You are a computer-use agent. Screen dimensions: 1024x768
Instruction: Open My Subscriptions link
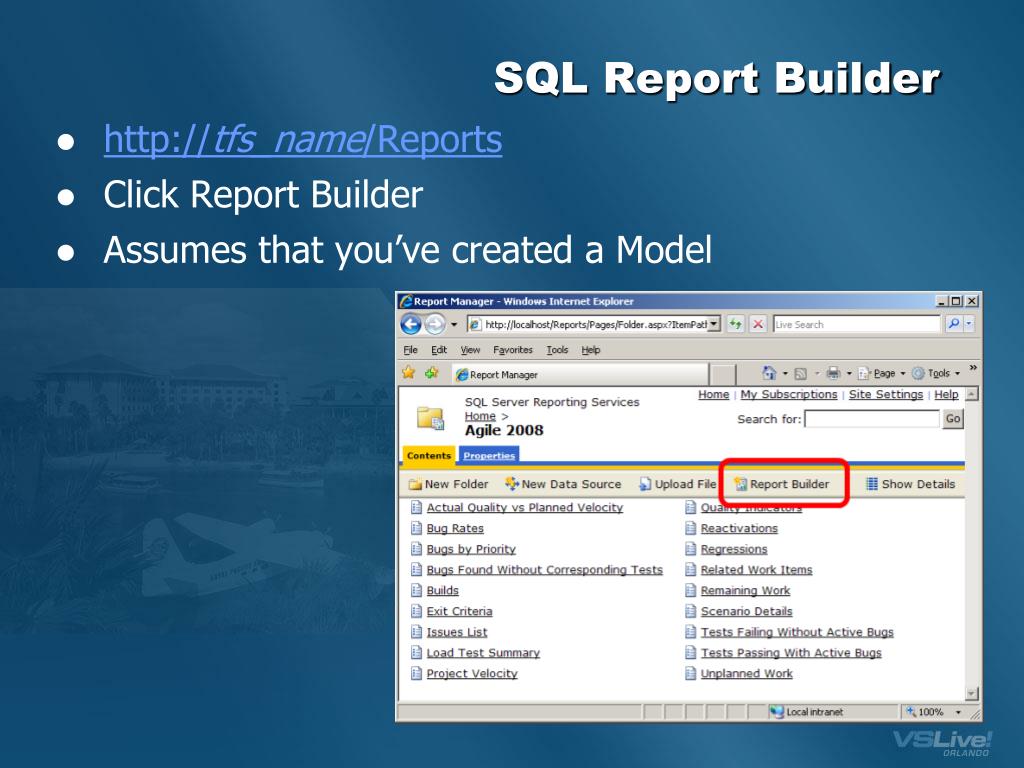[x=789, y=394]
